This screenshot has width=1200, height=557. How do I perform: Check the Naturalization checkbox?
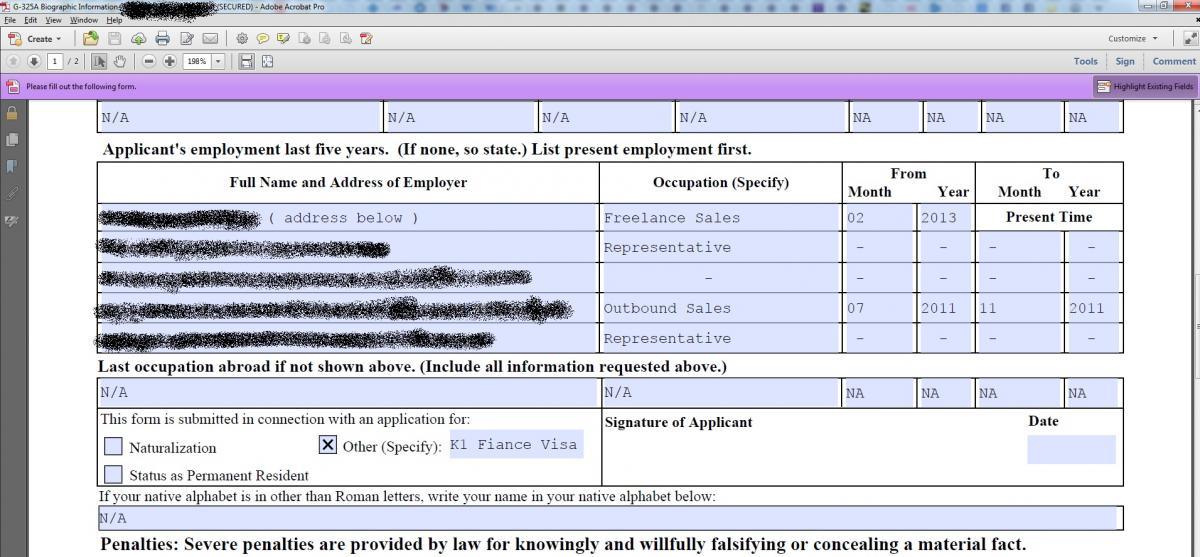coord(114,446)
